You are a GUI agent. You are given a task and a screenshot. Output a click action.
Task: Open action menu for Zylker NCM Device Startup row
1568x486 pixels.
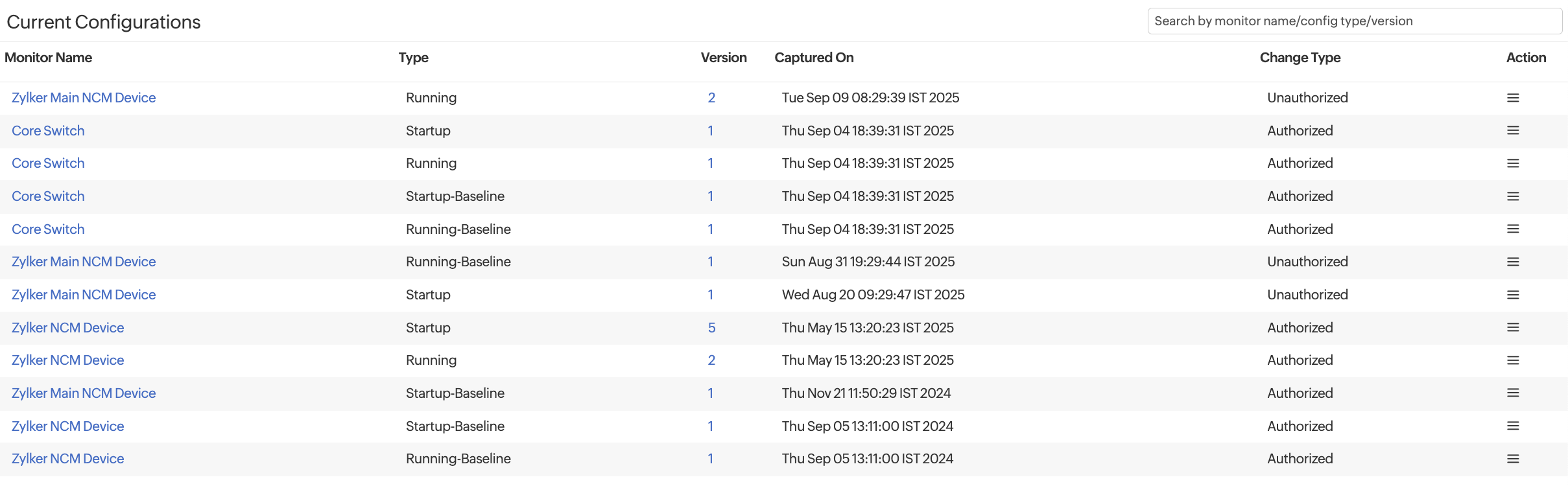pos(1512,328)
